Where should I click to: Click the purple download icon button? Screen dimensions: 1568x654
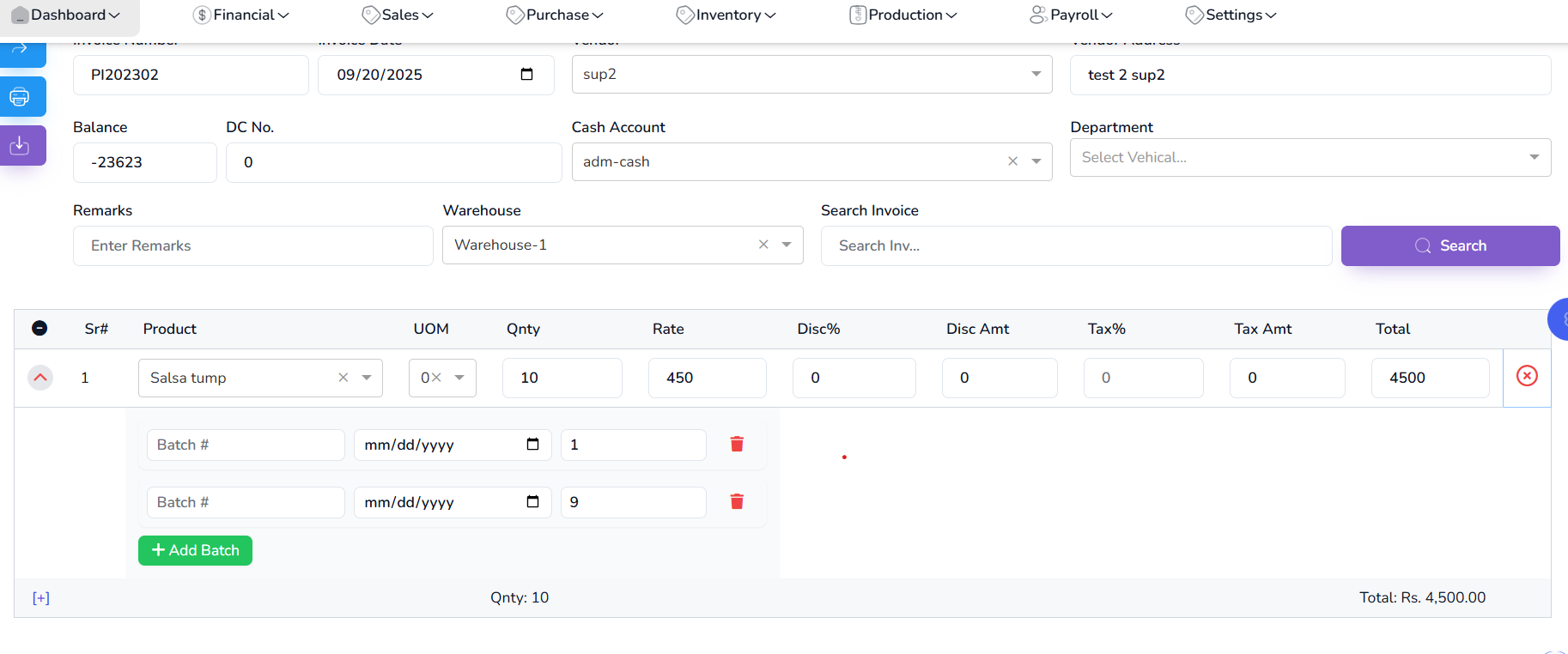click(x=20, y=146)
